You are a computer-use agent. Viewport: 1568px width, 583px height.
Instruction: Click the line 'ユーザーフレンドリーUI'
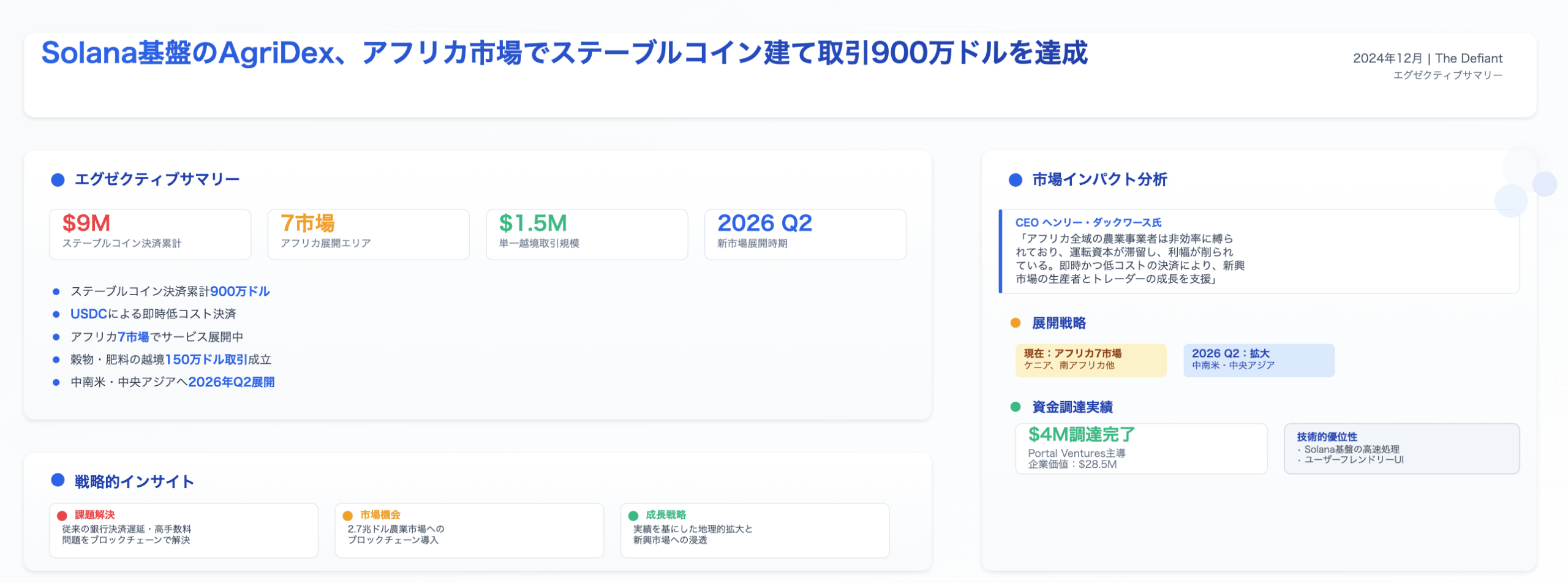[1350, 460]
